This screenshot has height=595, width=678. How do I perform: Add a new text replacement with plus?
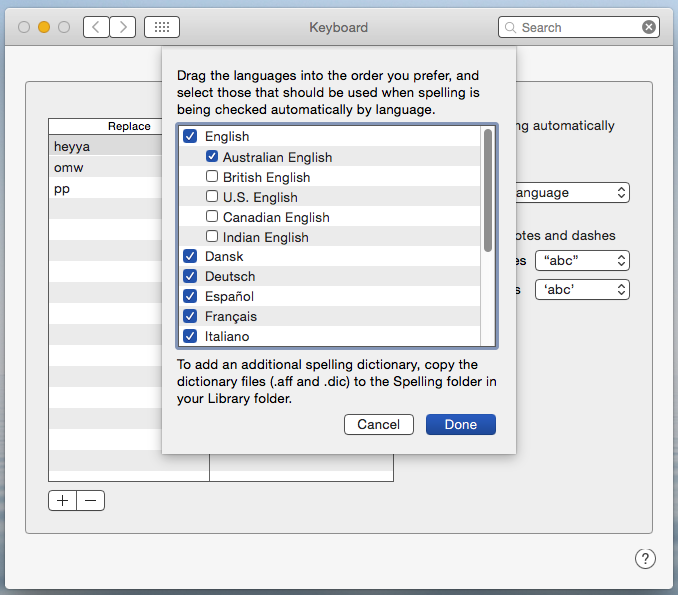(x=63, y=500)
